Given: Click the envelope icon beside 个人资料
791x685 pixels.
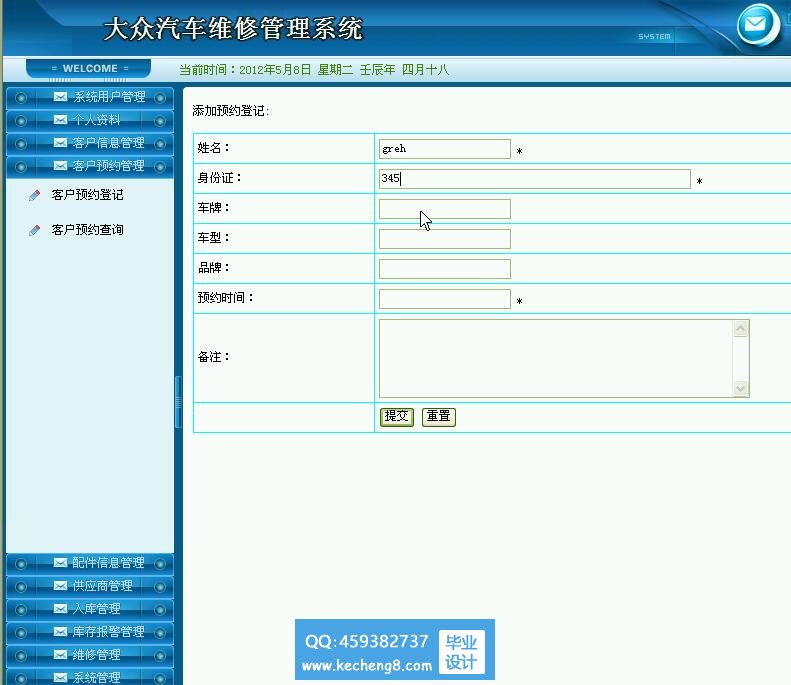Looking at the screenshot, I should (x=61, y=120).
